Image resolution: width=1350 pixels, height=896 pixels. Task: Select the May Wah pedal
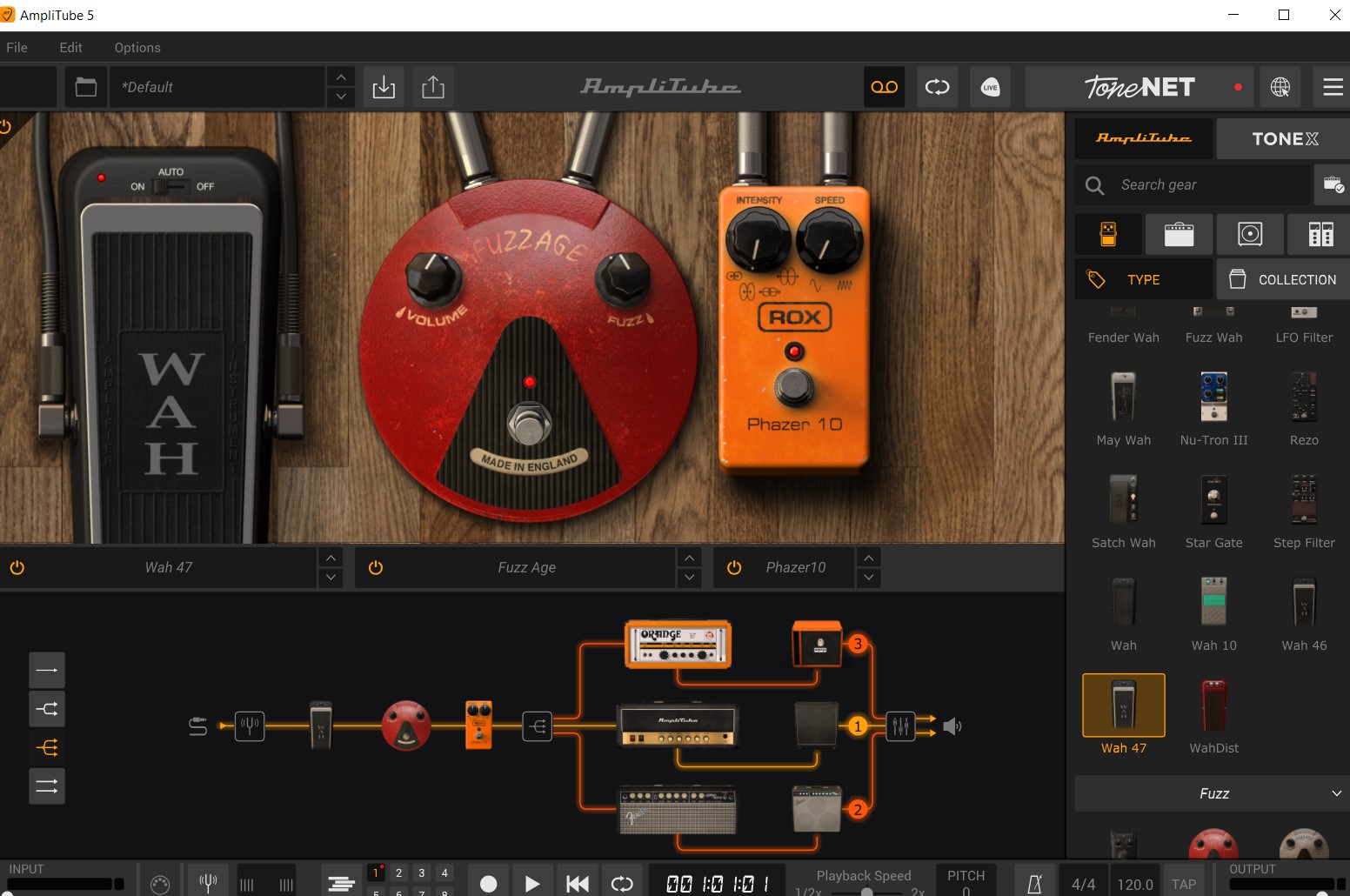1123,409
